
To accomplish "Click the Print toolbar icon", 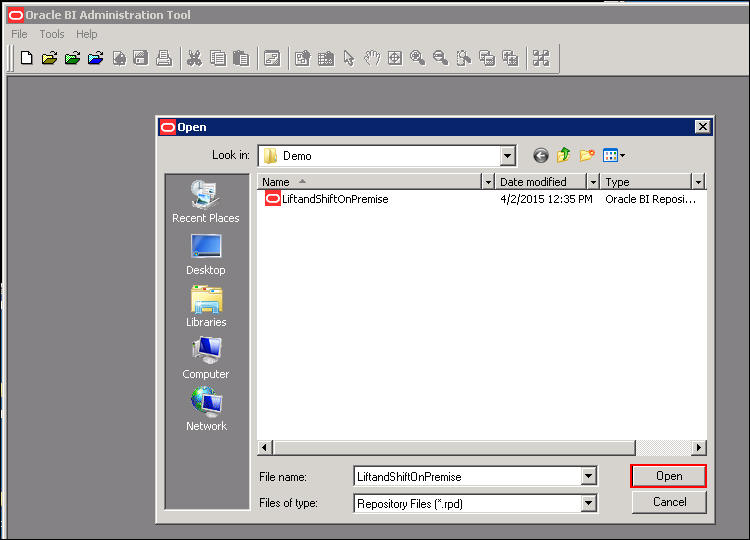I will pos(164,58).
